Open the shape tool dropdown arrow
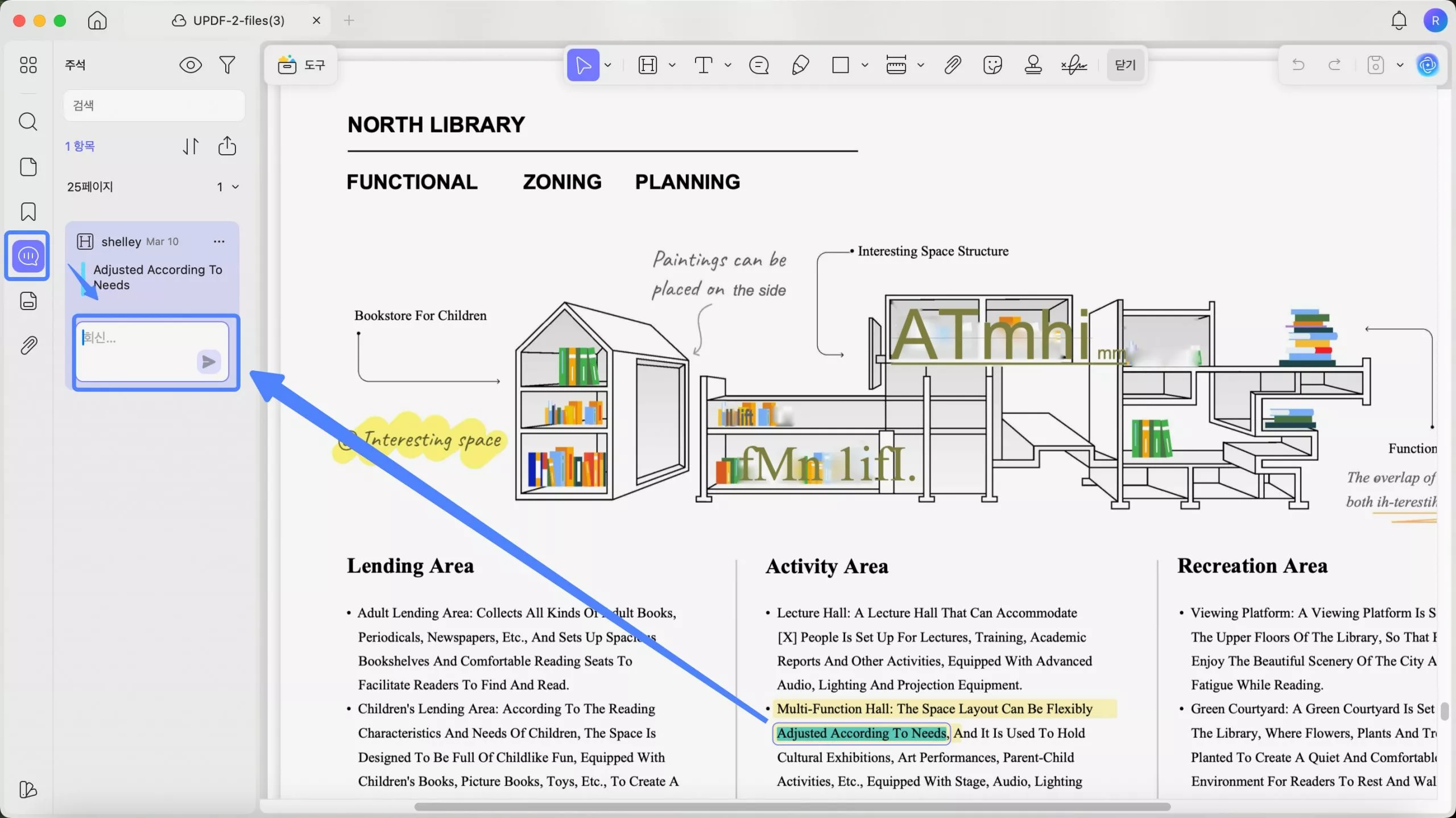The image size is (1456, 818). 864,65
